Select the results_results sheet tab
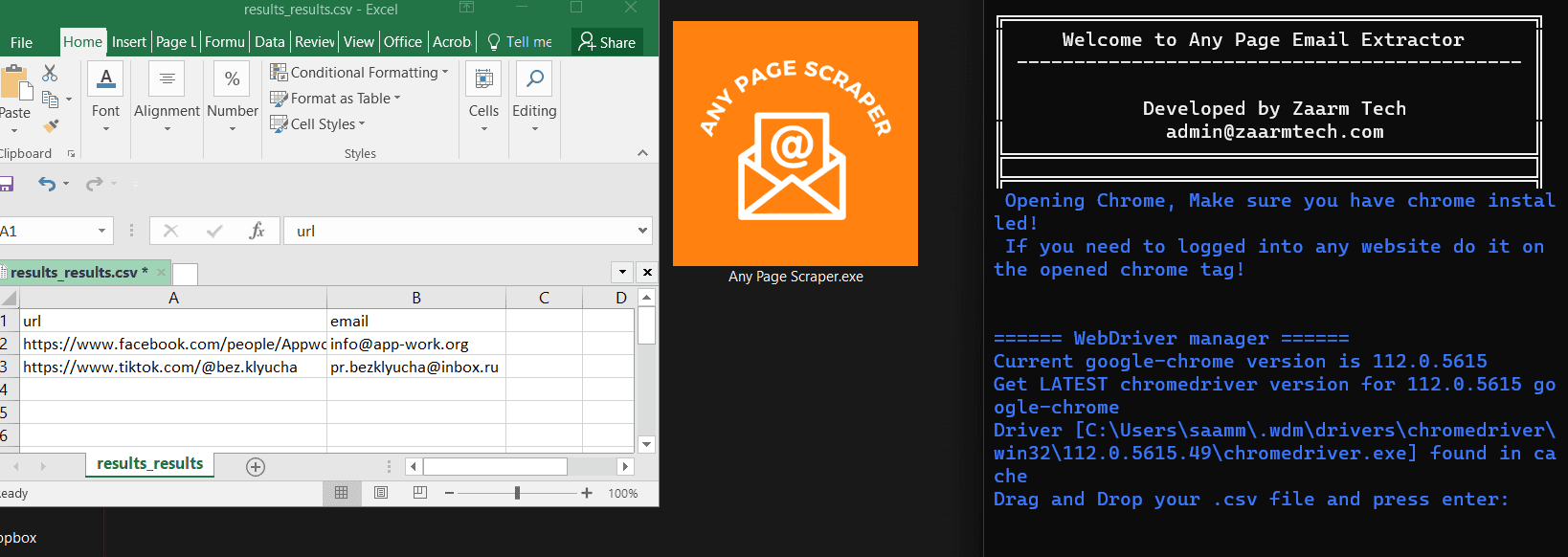 150,463
